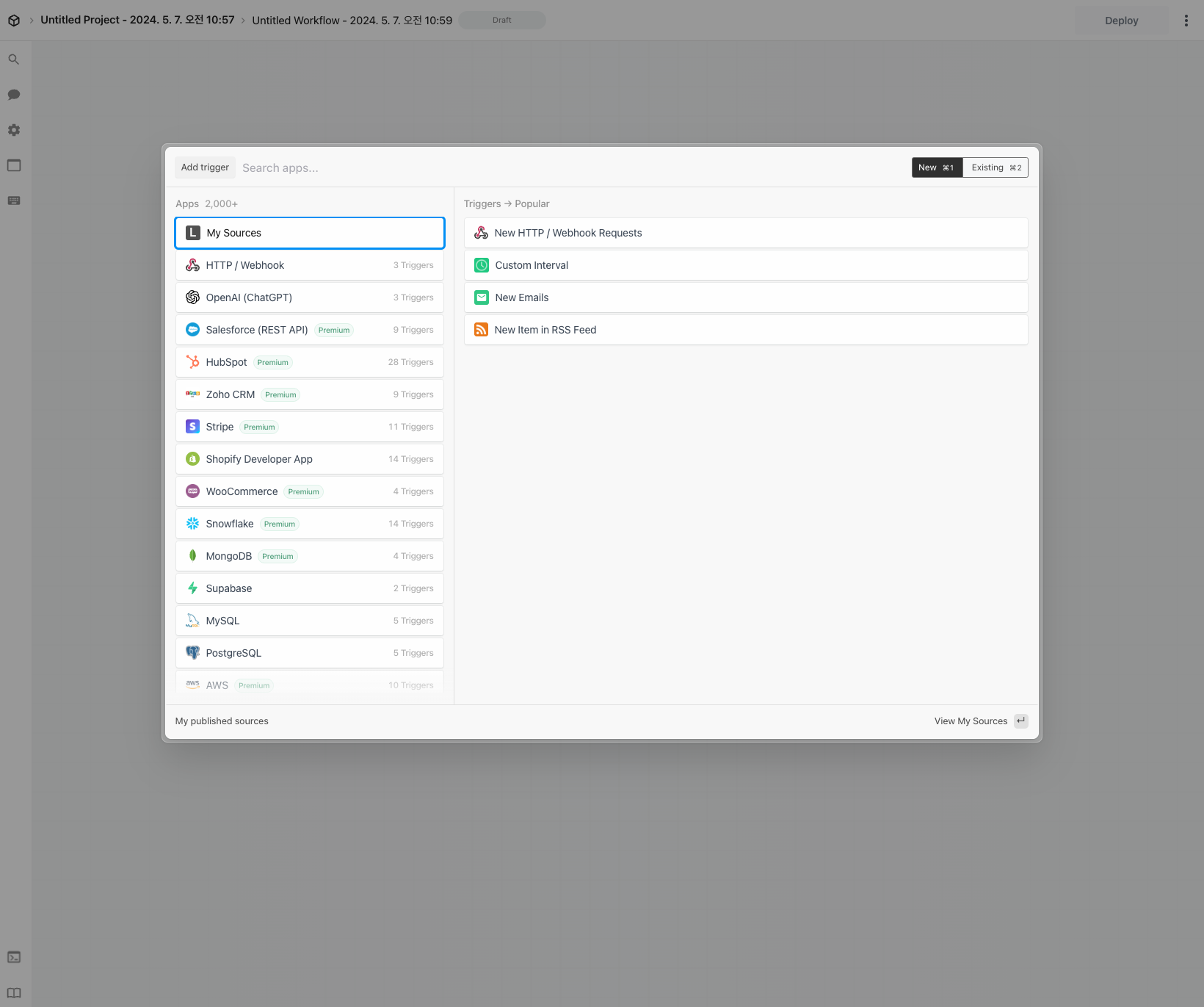This screenshot has height=1007, width=1204.
Task: Click the window panel icon in sidebar
Action: (14, 165)
